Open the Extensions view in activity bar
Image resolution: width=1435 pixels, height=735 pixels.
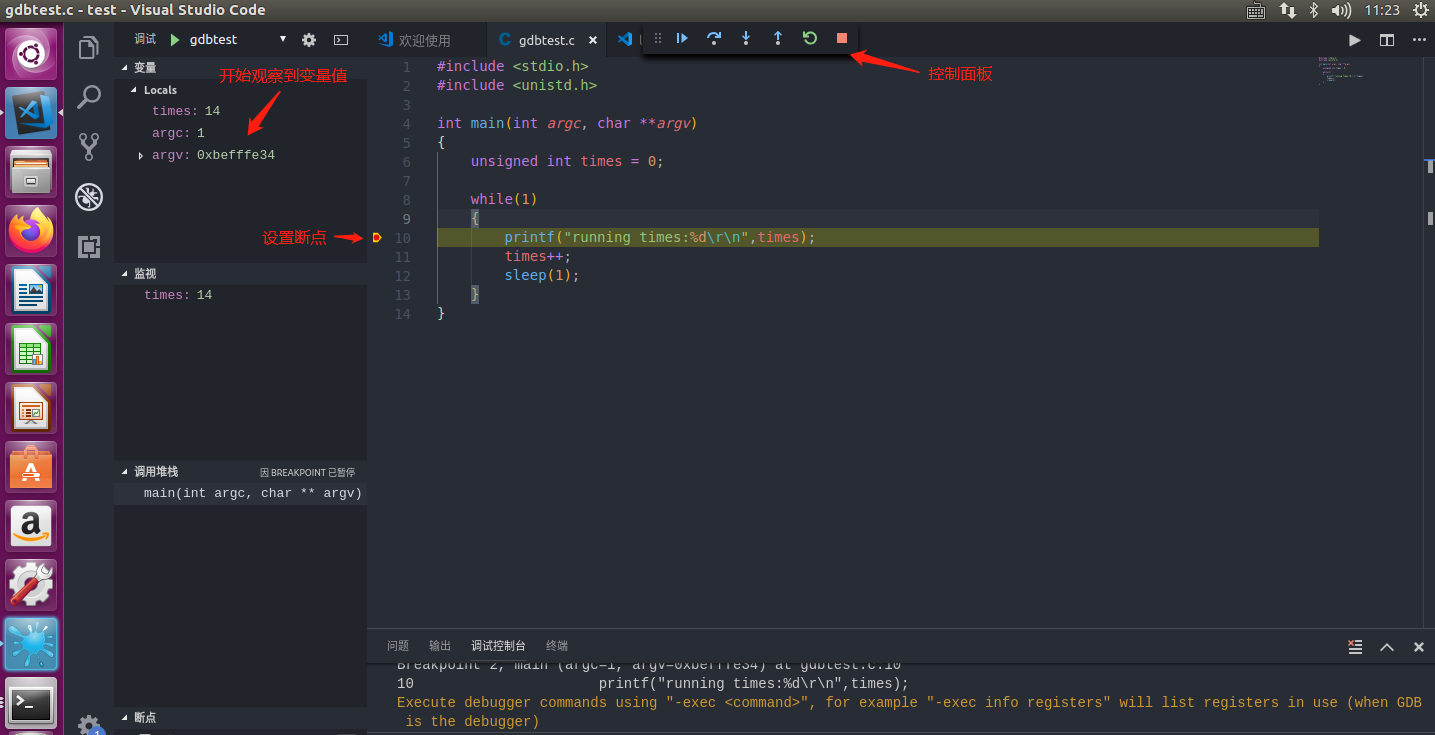89,247
